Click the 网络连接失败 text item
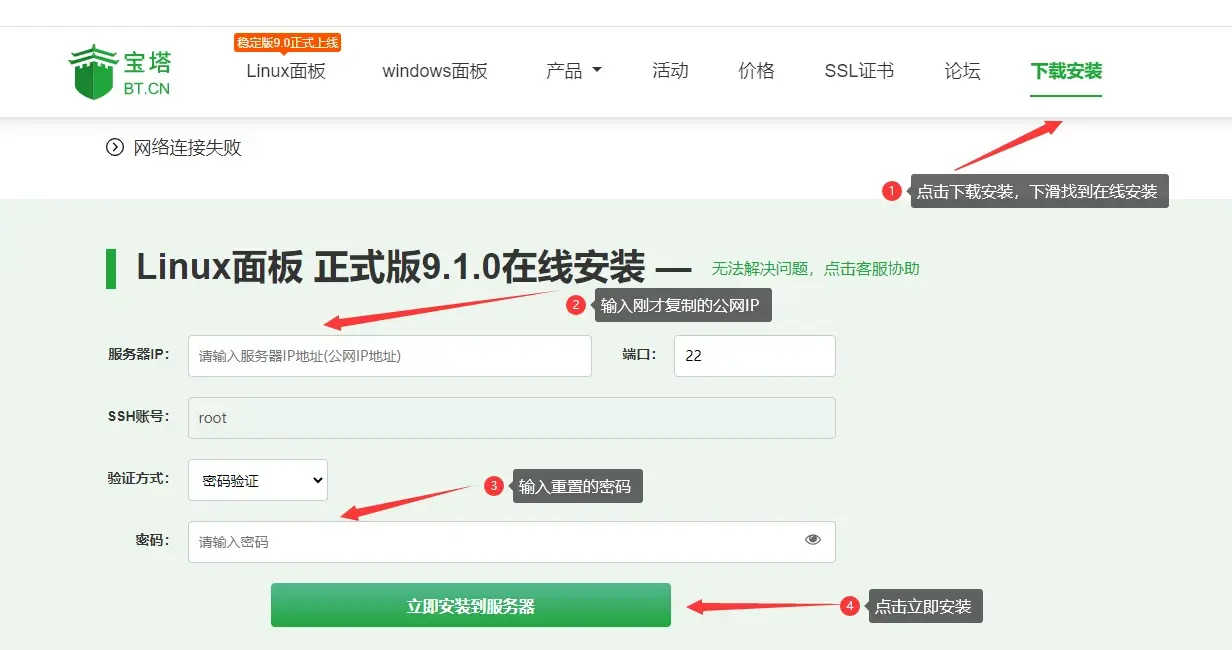 pyautogui.click(x=188, y=148)
